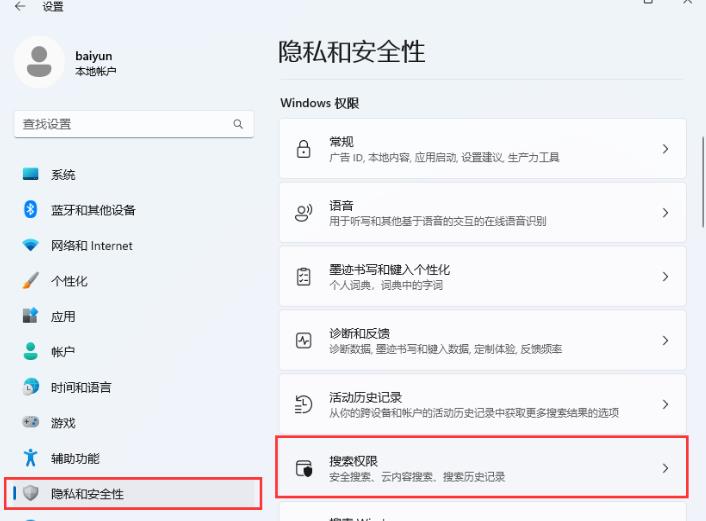The height and width of the screenshot is (521, 706).
Task: Click the 安全搜索、云内容搜索 description
Action: click(x=417, y=477)
